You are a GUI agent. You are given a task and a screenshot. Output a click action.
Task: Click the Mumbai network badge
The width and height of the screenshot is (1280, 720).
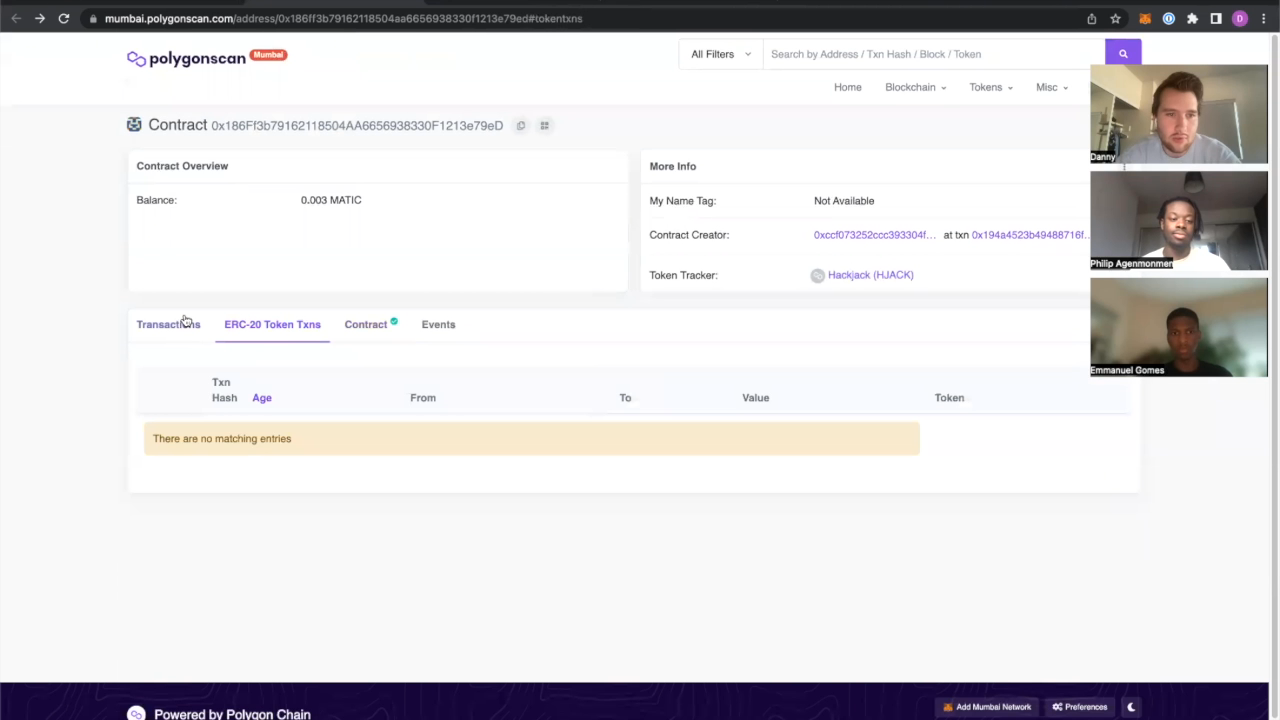pos(268,55)
